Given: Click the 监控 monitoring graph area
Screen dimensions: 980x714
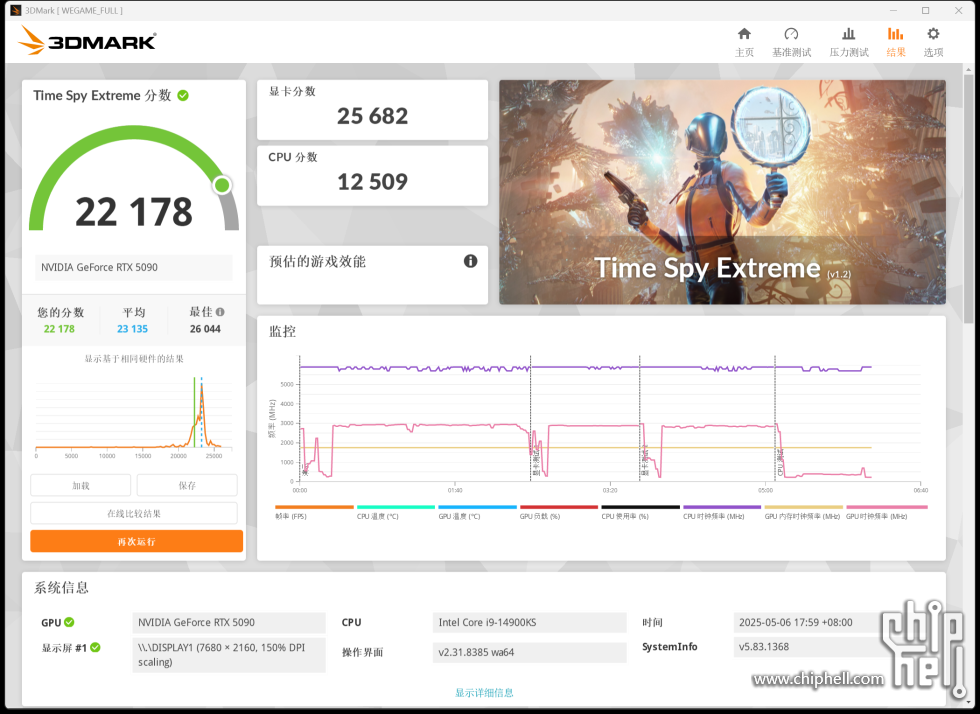Looking at the screenshot, I should point(609,419).
